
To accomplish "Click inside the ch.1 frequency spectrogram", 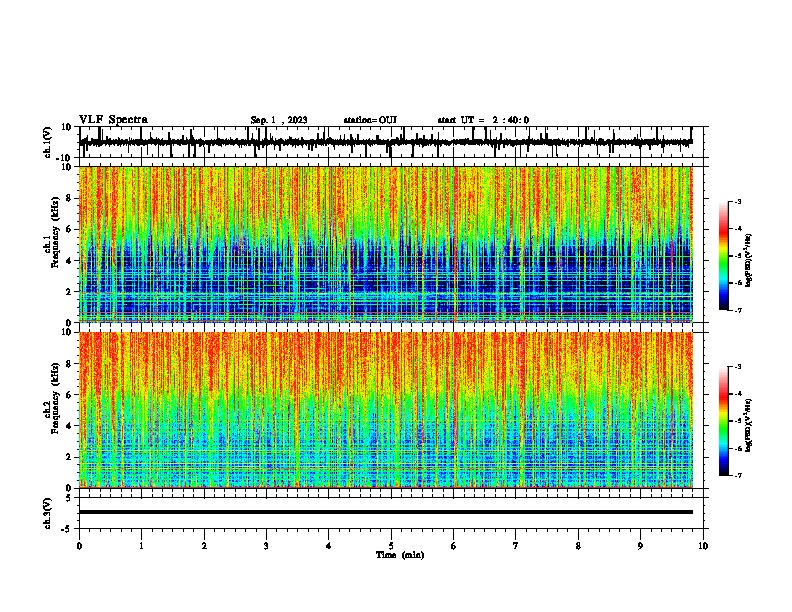I will click(386, 244).
